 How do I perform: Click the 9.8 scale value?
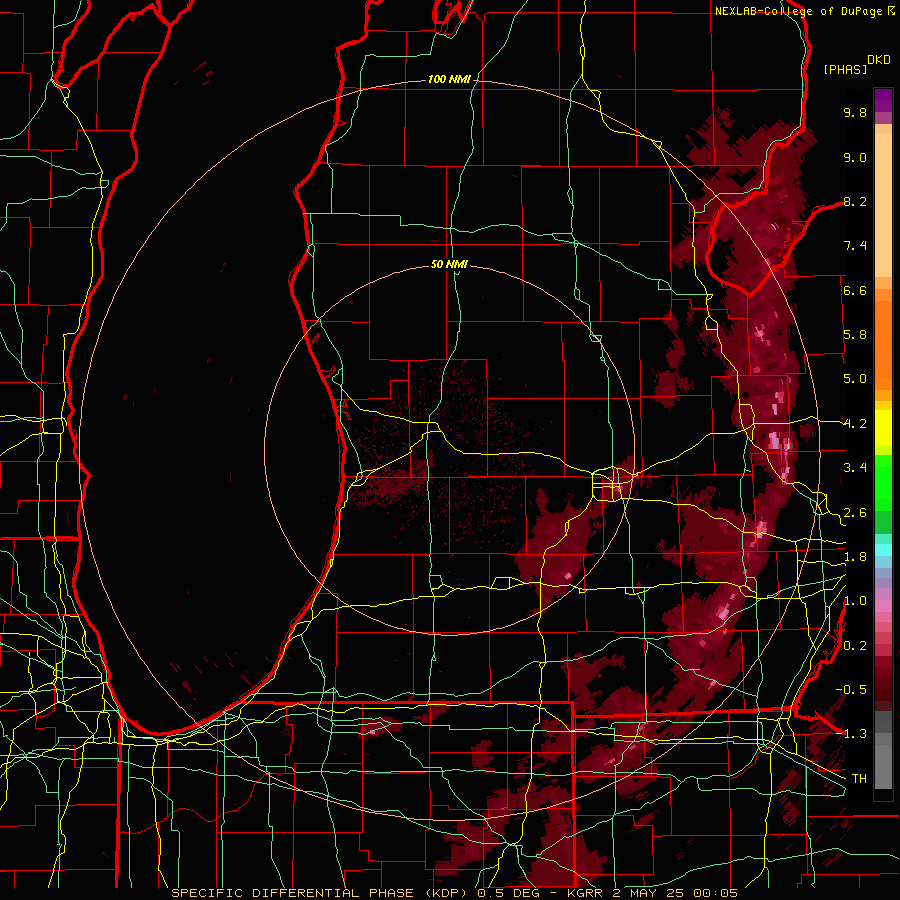coord(855,112)
